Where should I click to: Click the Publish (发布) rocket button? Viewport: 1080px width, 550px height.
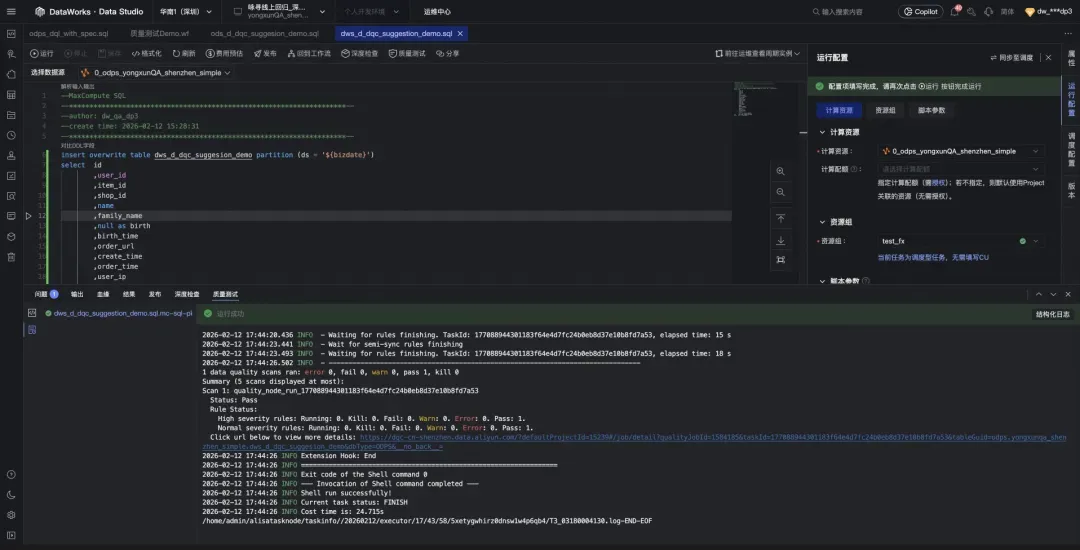pos(265,53)
